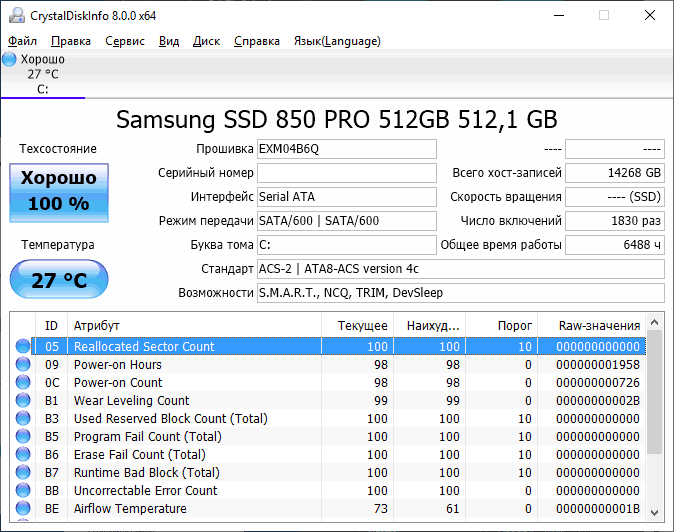Click the Атрибут column header

point(194,326)
